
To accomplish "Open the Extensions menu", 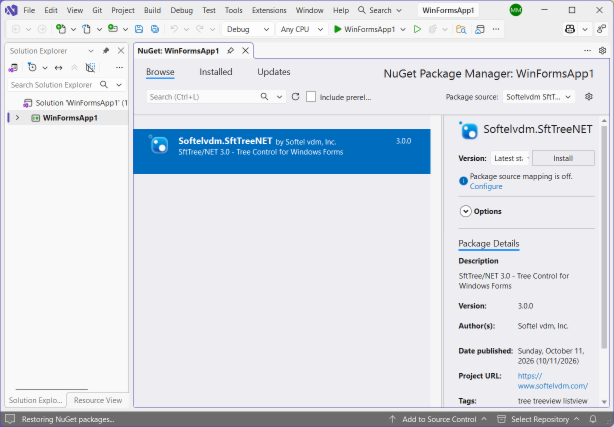I will [x=269, y=10].
